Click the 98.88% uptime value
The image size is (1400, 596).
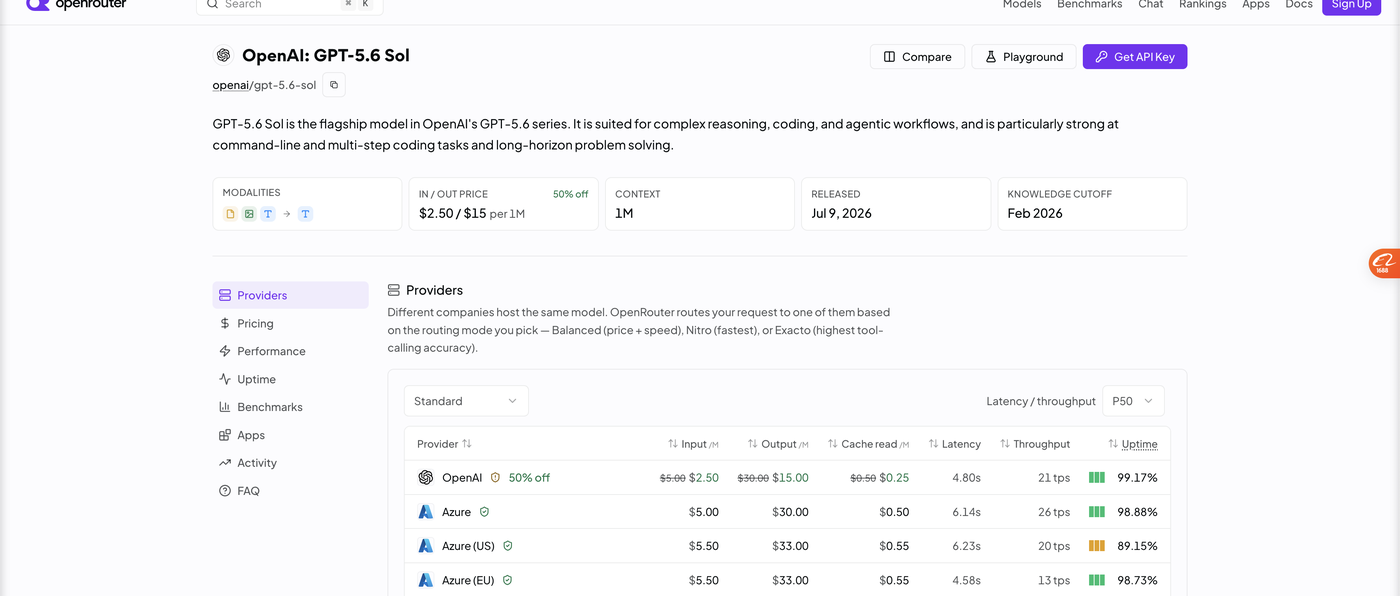1138,512
